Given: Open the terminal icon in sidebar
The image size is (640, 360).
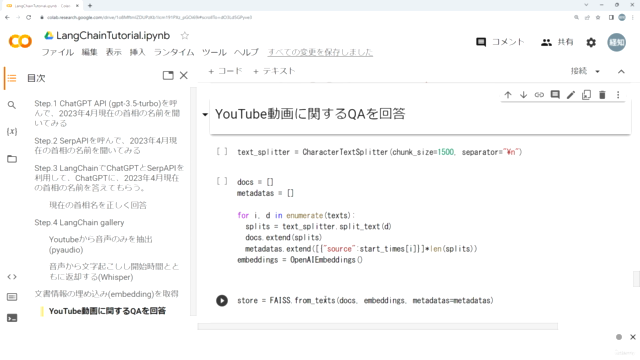Looking at the screenshot, I should tap(12, 318).
